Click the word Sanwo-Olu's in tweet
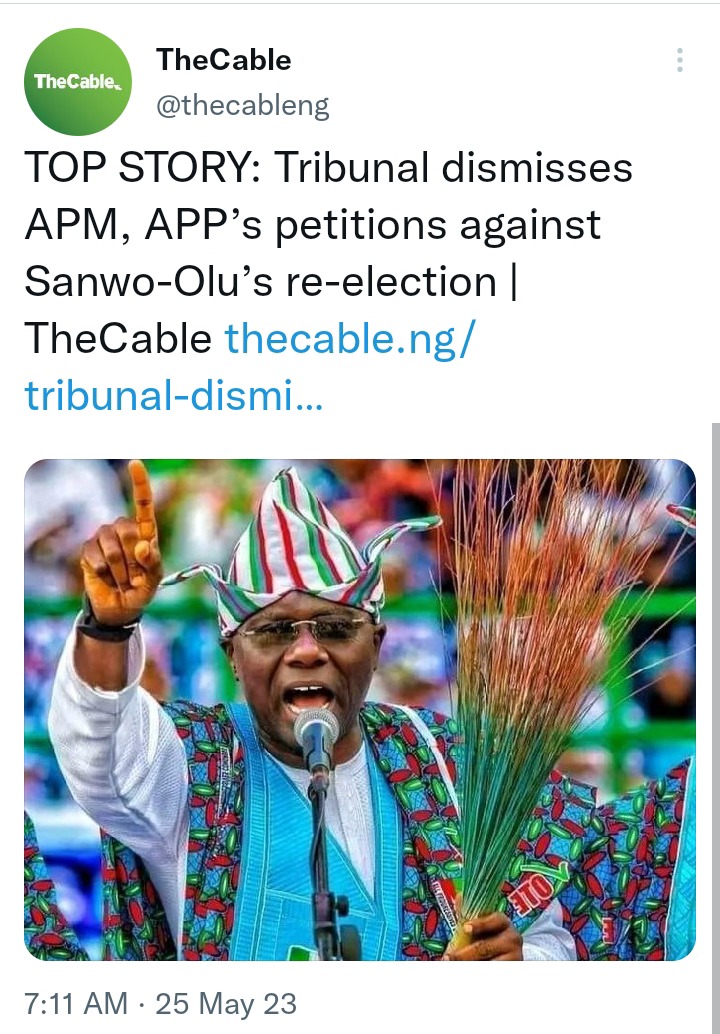Image resolution: width=720 pixels, height=1034 pixels. pos(148,282)
